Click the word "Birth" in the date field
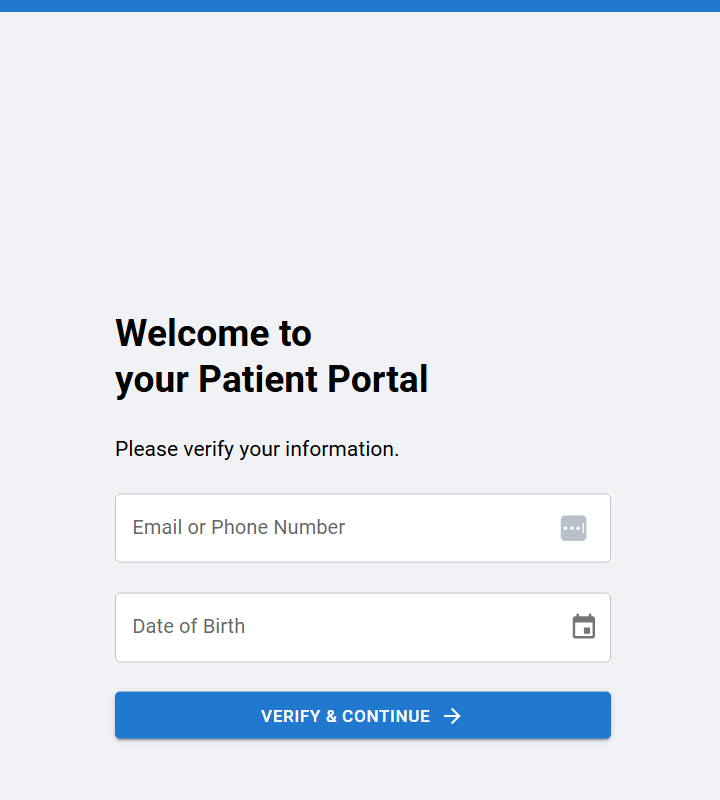Image resolution: width=720 pixels, height=800 pixels. pyautogui.click(x=224, y=627)
